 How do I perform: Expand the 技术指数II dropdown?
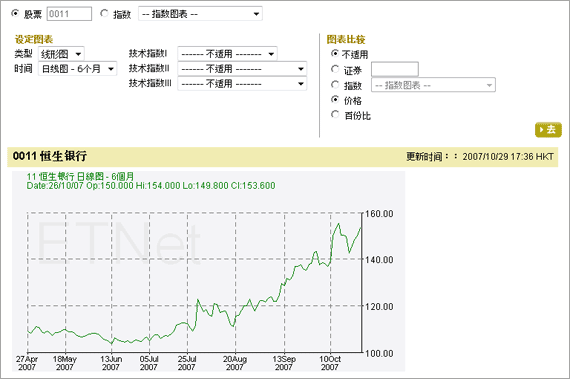[242, 69]
